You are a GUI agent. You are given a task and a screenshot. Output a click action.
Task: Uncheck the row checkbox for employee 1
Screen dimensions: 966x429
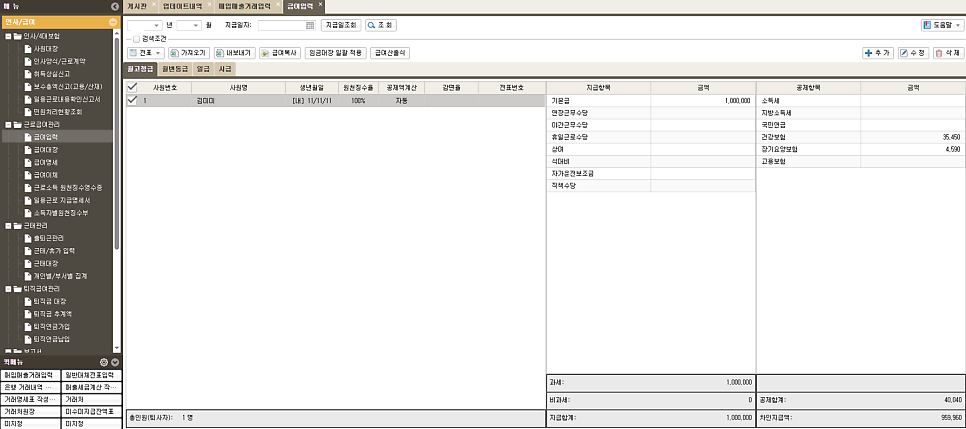(132, 100)
